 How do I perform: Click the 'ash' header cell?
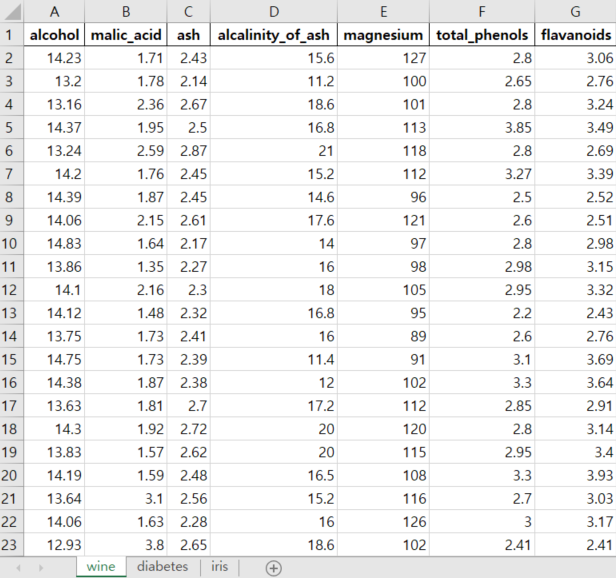[189, 35]
